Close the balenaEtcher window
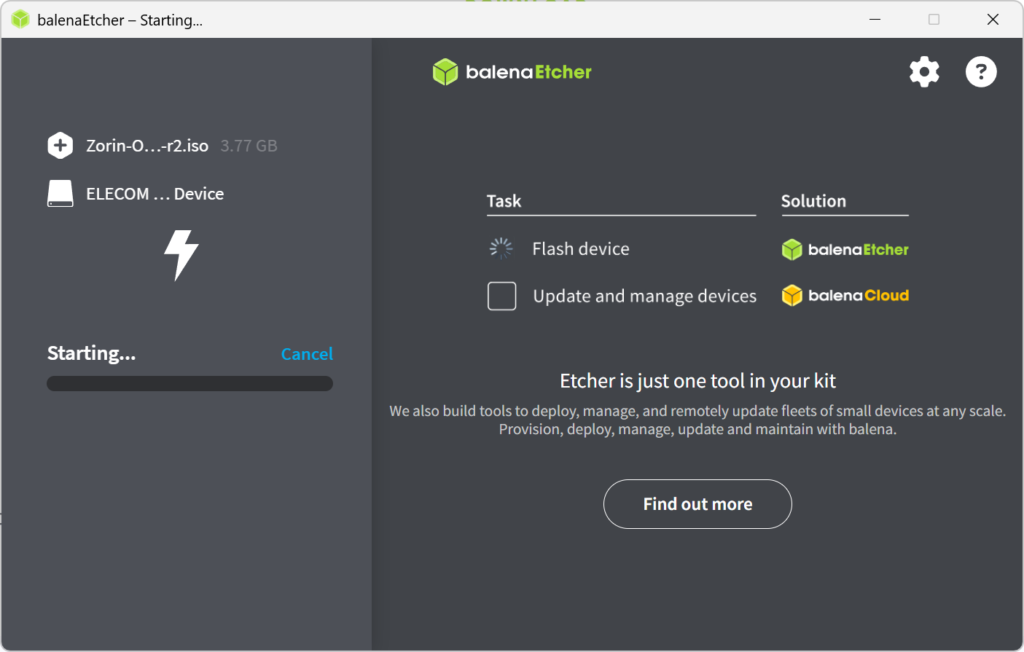Viewport: 1024px width, 652px height. (x=993, y=20)
